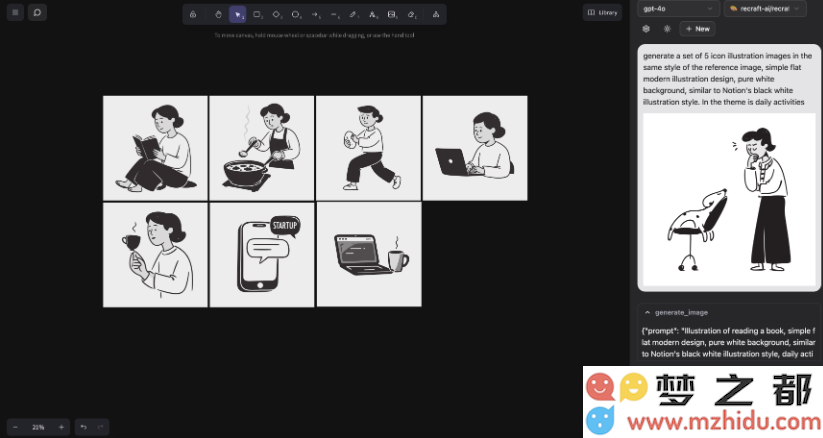823x438 pixels.
Task: Select the Hand pan tool
Action: pos(219,14)
